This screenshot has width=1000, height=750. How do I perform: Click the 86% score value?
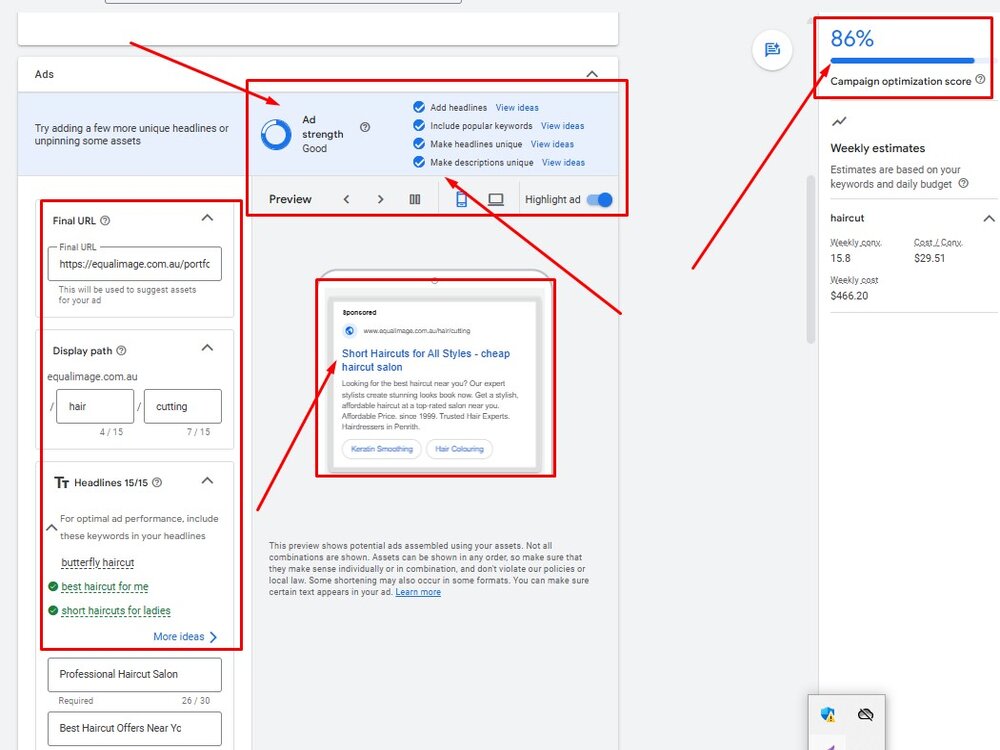[851, 39]
